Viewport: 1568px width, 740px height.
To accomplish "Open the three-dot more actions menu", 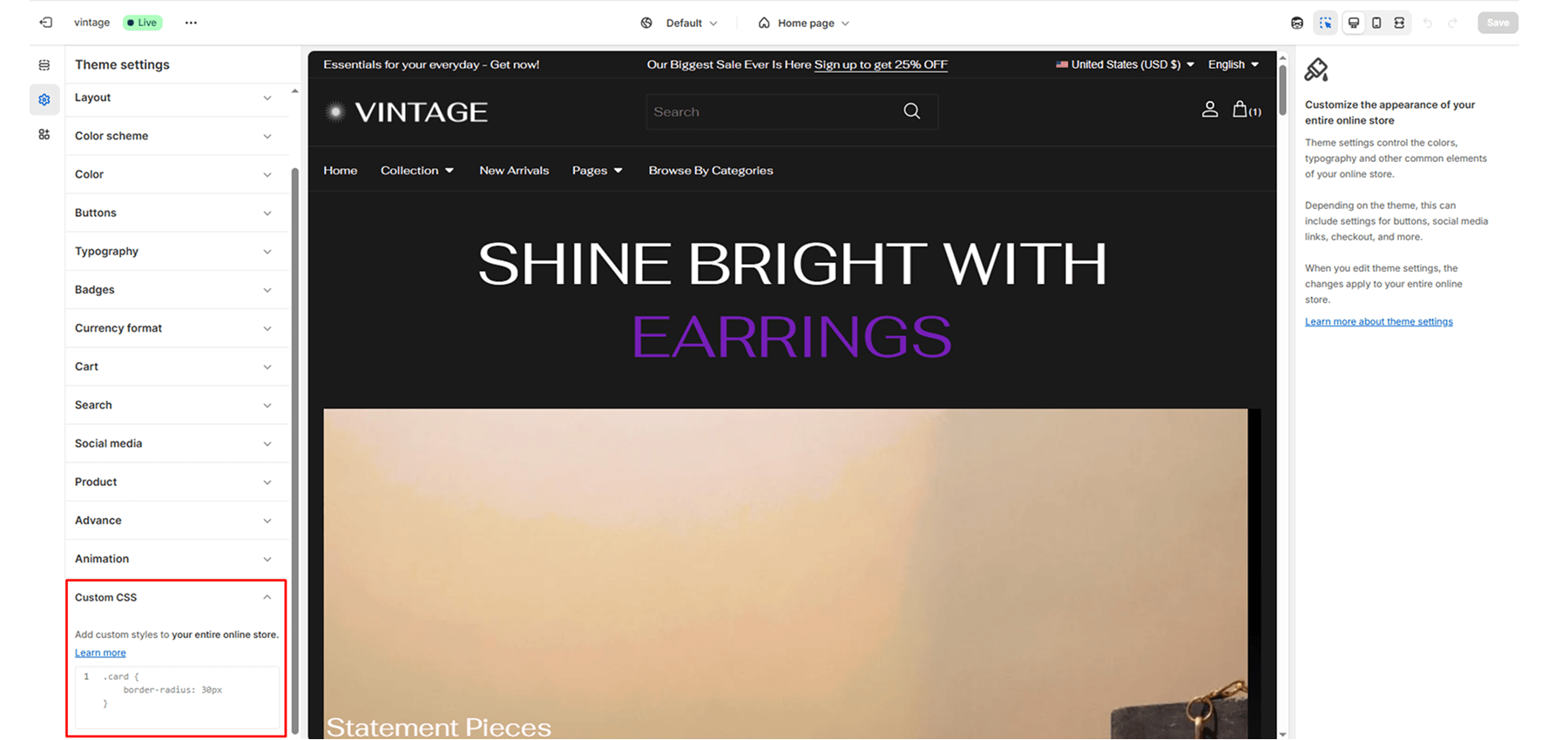I will (x=191, y=23).
